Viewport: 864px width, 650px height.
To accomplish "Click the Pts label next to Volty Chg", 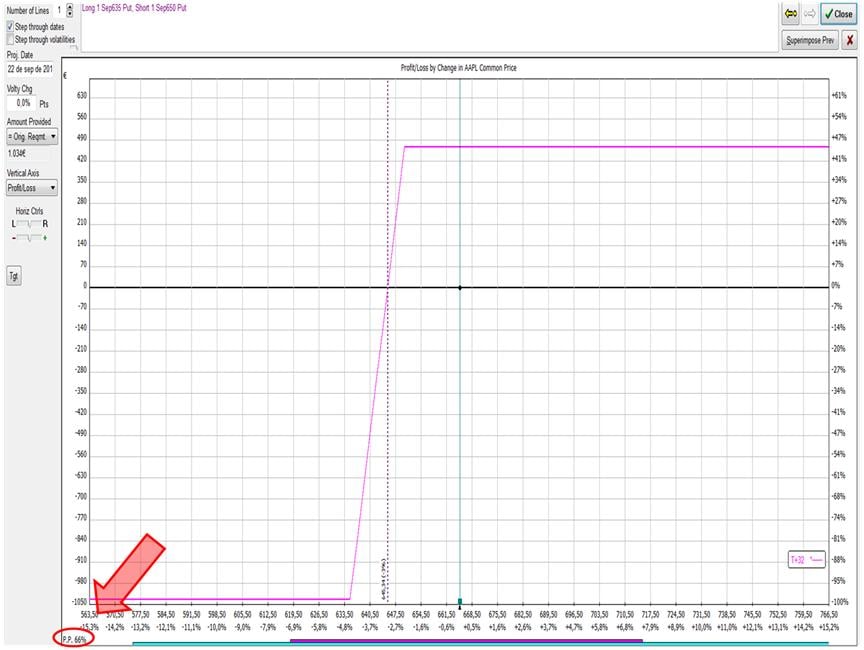I will pos(44,104).
